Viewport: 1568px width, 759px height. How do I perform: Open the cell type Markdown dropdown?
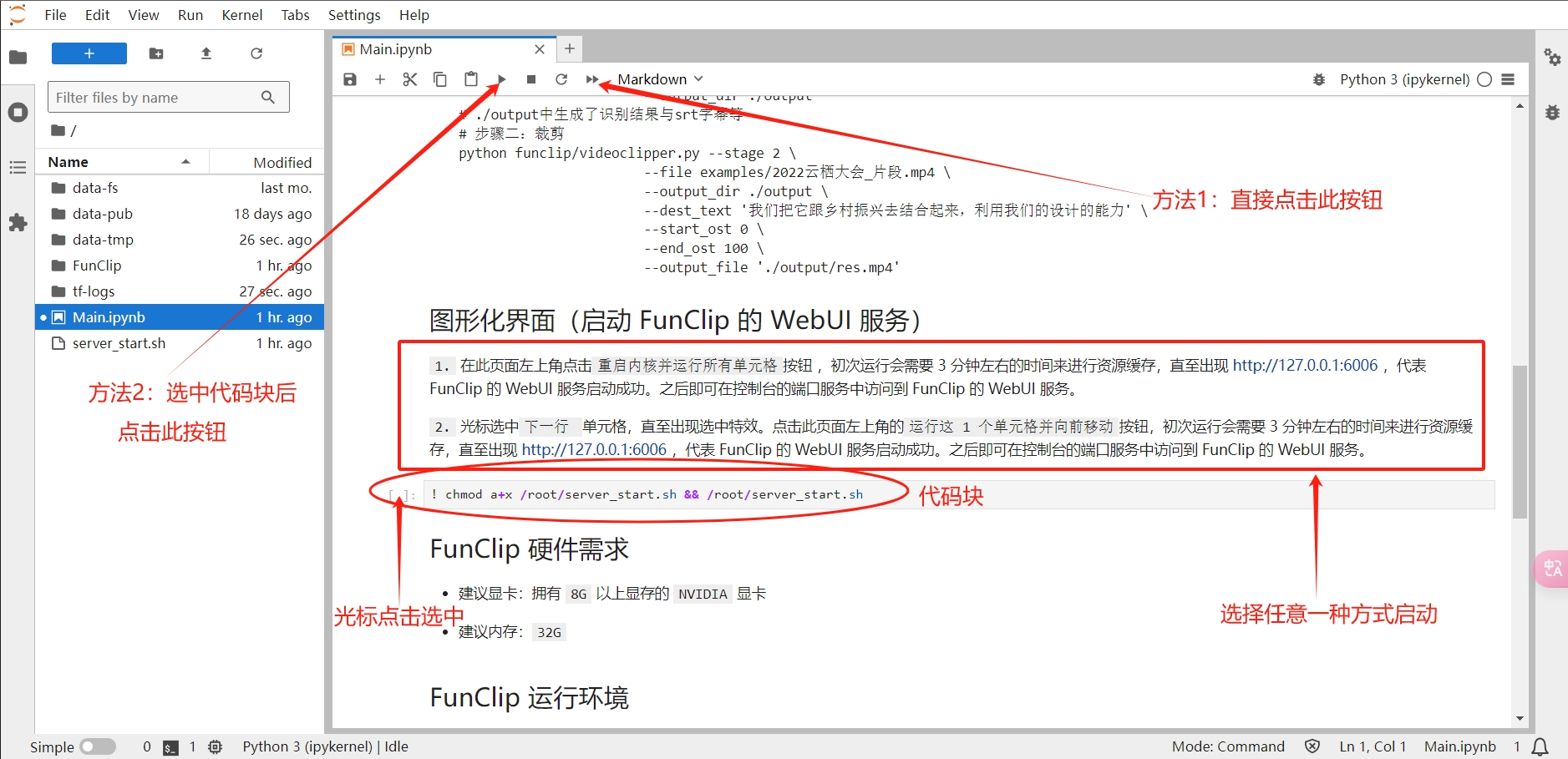click(x=660, y=79)
